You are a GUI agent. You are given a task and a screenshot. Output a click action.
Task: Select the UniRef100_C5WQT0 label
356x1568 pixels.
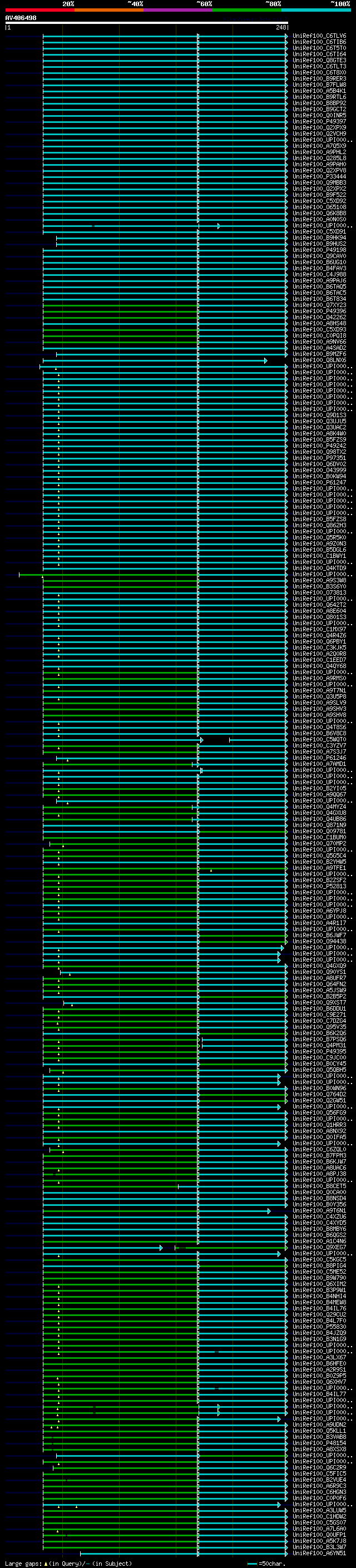click(319, 740)
